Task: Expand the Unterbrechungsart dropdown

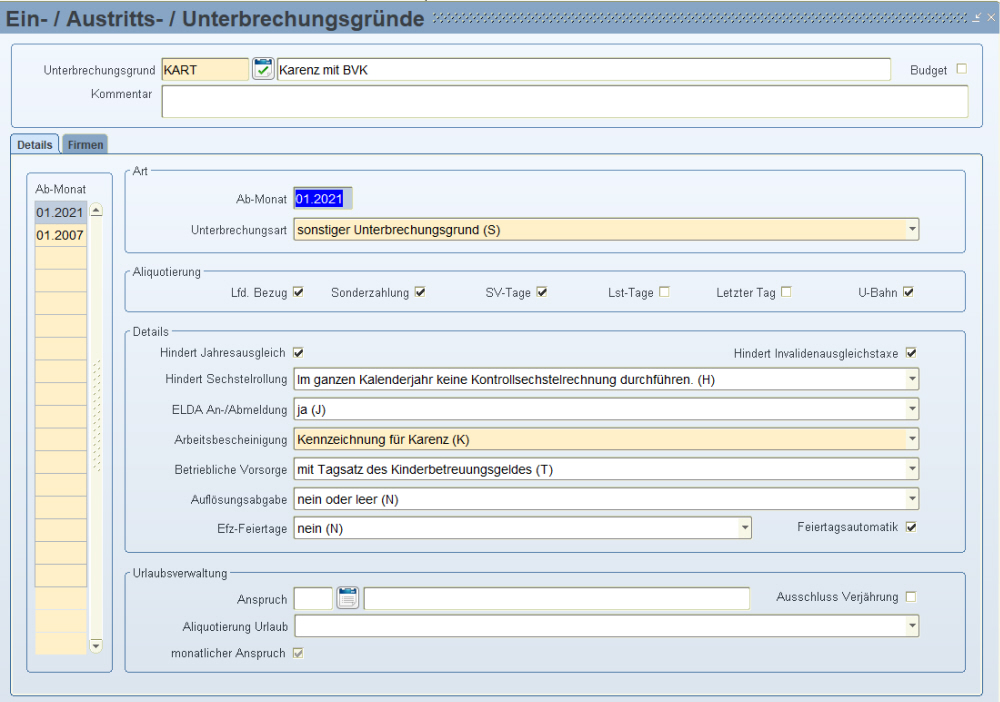Action: (x=911, y=230)
